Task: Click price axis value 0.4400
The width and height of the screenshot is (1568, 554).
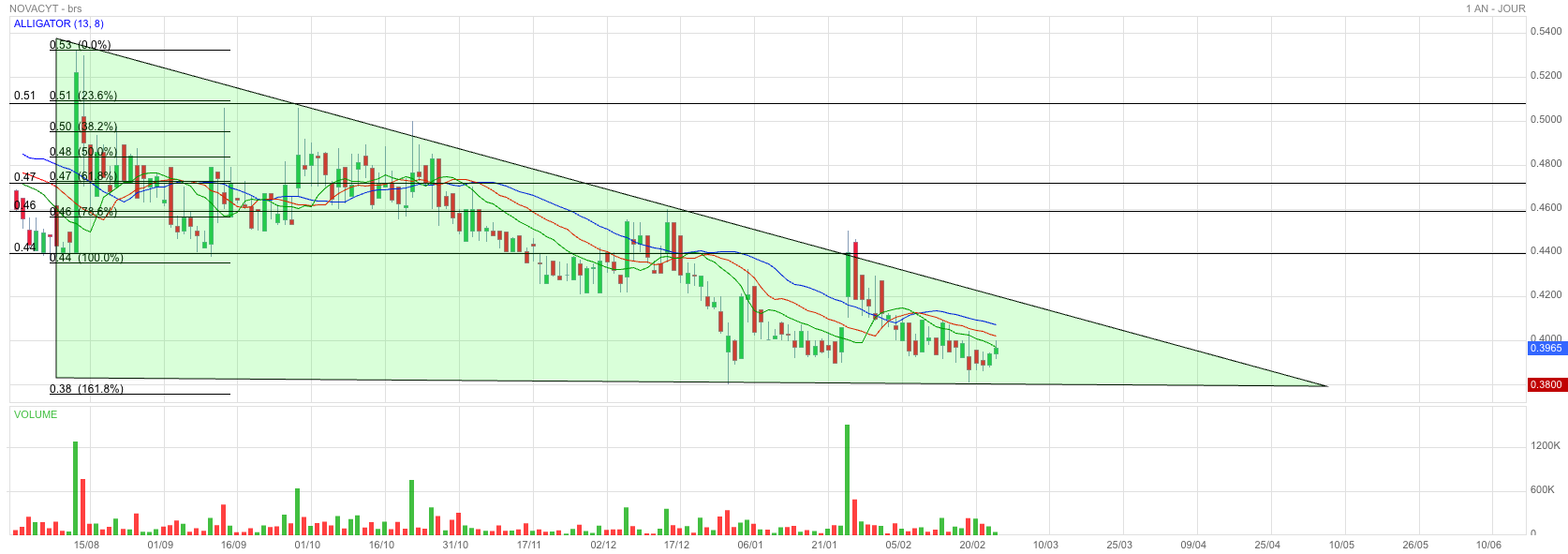Action: (x=1546, y=250)
